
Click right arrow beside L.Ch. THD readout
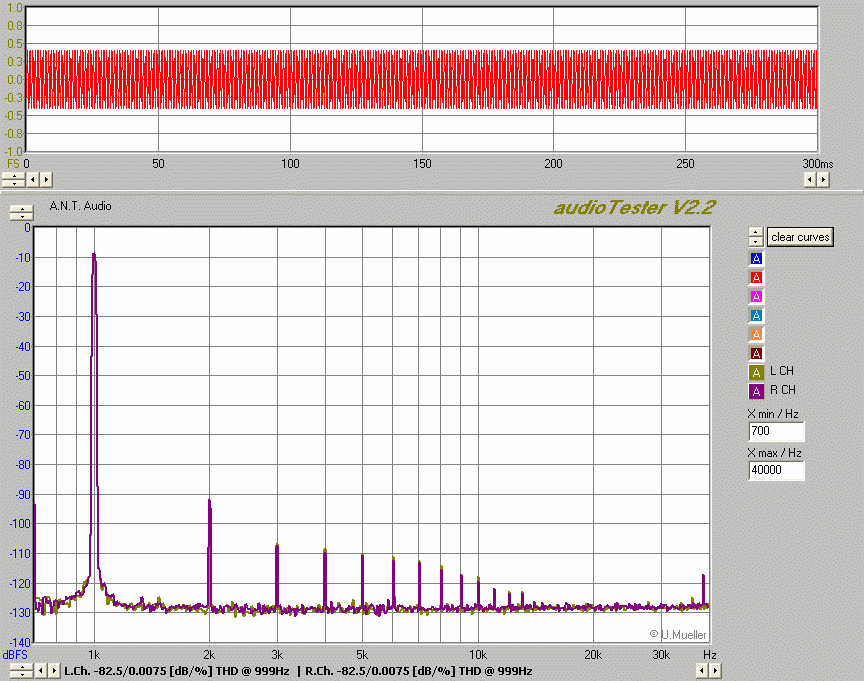55,671
